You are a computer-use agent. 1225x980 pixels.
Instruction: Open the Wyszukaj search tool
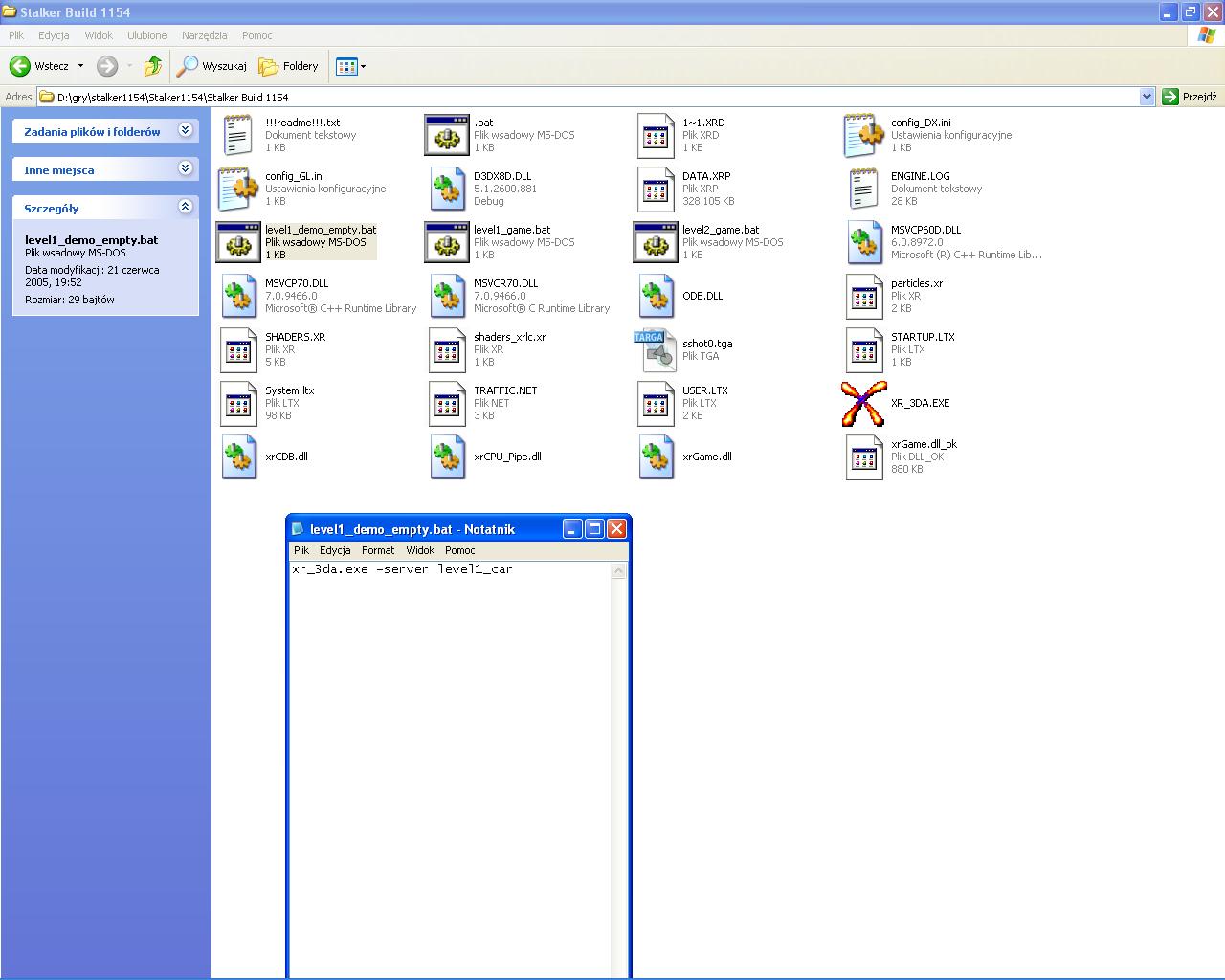coord(212,66)
